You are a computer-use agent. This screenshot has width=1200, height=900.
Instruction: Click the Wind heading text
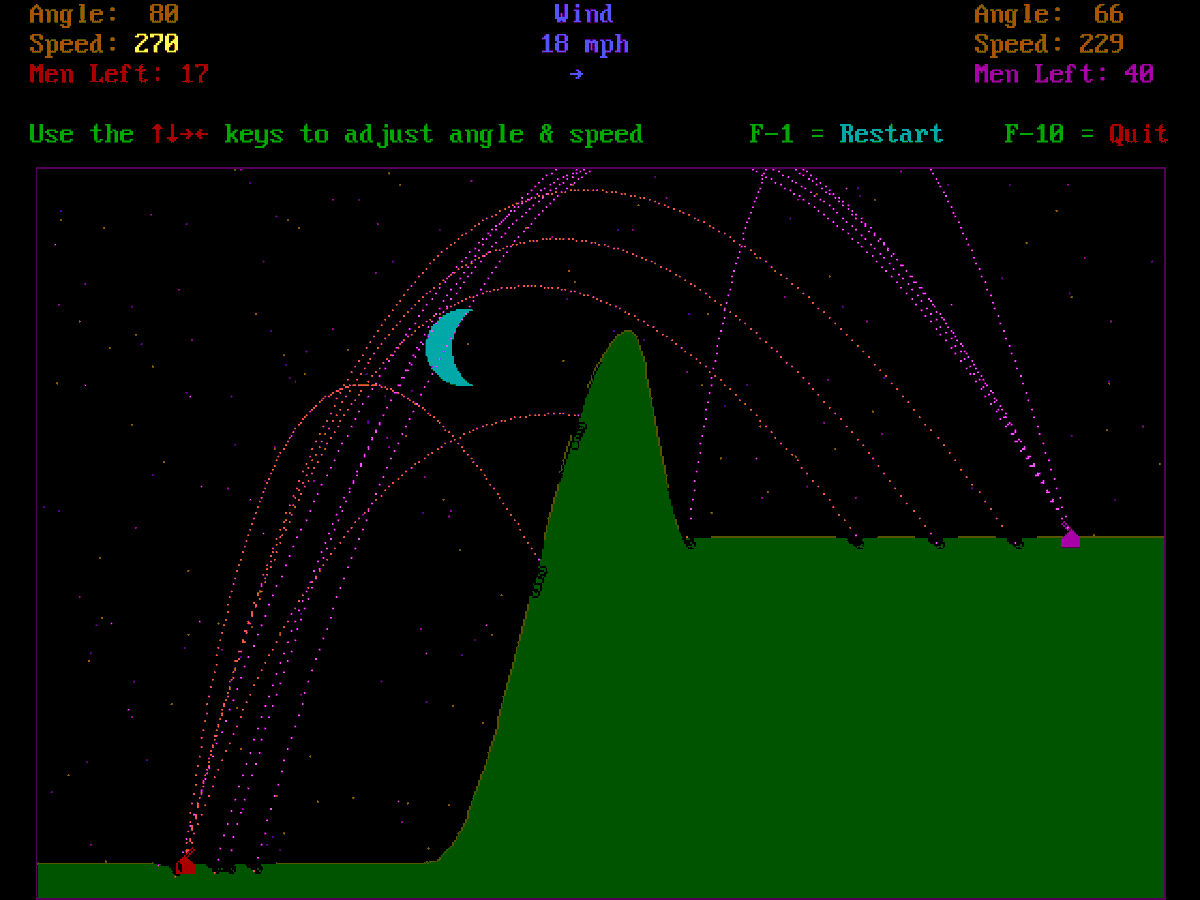(x=584, y=14)
